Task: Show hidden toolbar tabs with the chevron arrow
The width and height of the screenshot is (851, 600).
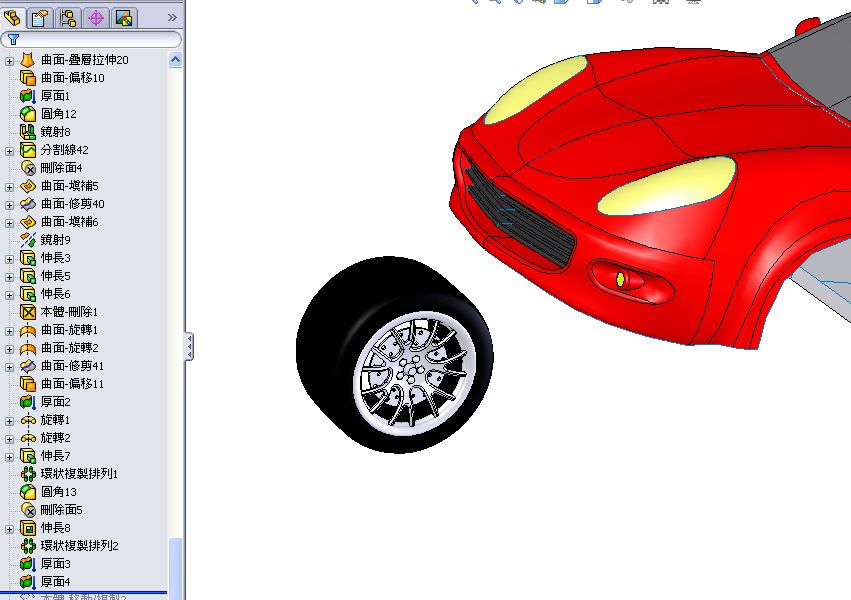Action: coord(171,16)
